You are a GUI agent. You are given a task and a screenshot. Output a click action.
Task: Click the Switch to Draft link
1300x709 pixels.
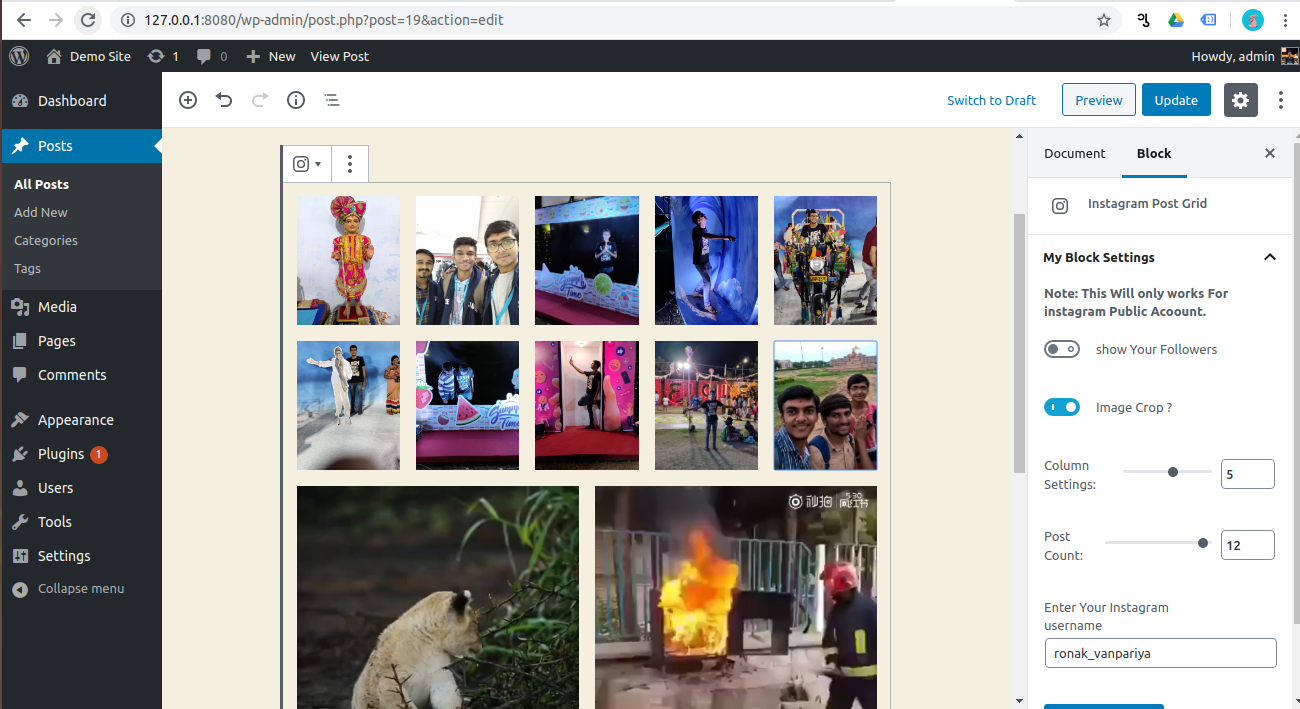click(x=991, y=100)
